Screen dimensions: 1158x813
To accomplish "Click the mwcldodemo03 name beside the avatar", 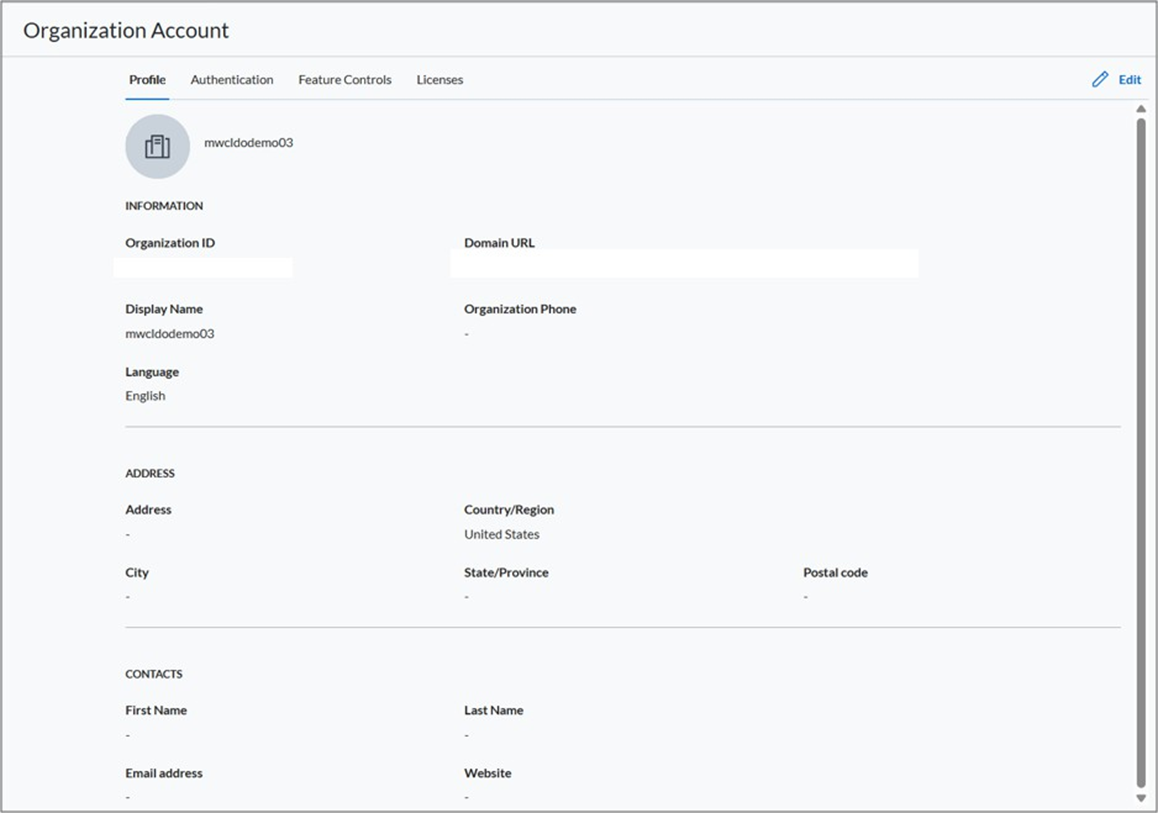I will pos(249,143).
